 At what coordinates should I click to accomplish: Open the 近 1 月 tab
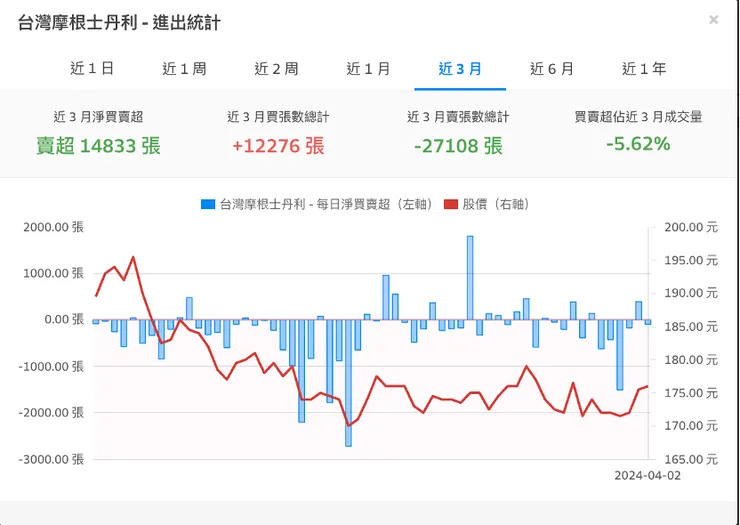click(368, 69)
